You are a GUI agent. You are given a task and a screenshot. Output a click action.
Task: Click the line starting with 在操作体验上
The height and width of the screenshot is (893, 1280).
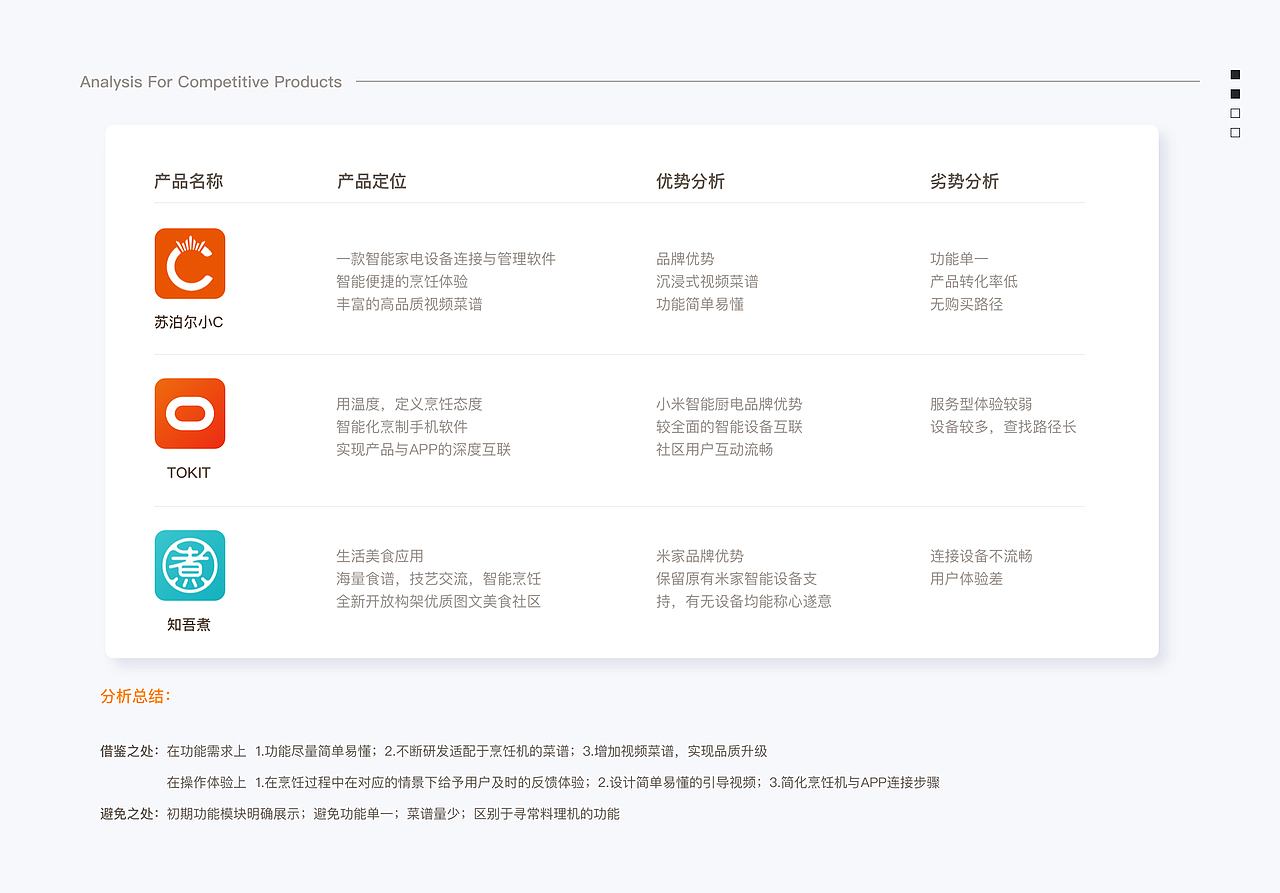tap(553, 782)
